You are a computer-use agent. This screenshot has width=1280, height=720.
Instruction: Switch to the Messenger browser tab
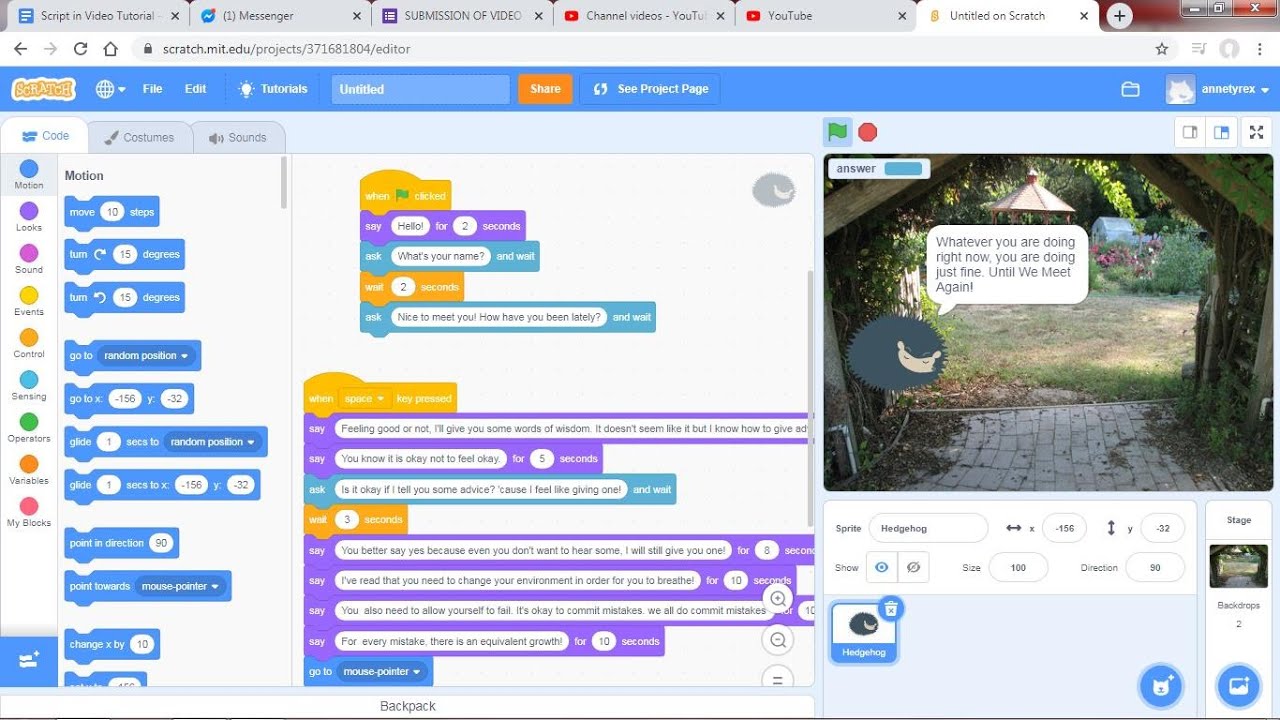coord(281,16)
